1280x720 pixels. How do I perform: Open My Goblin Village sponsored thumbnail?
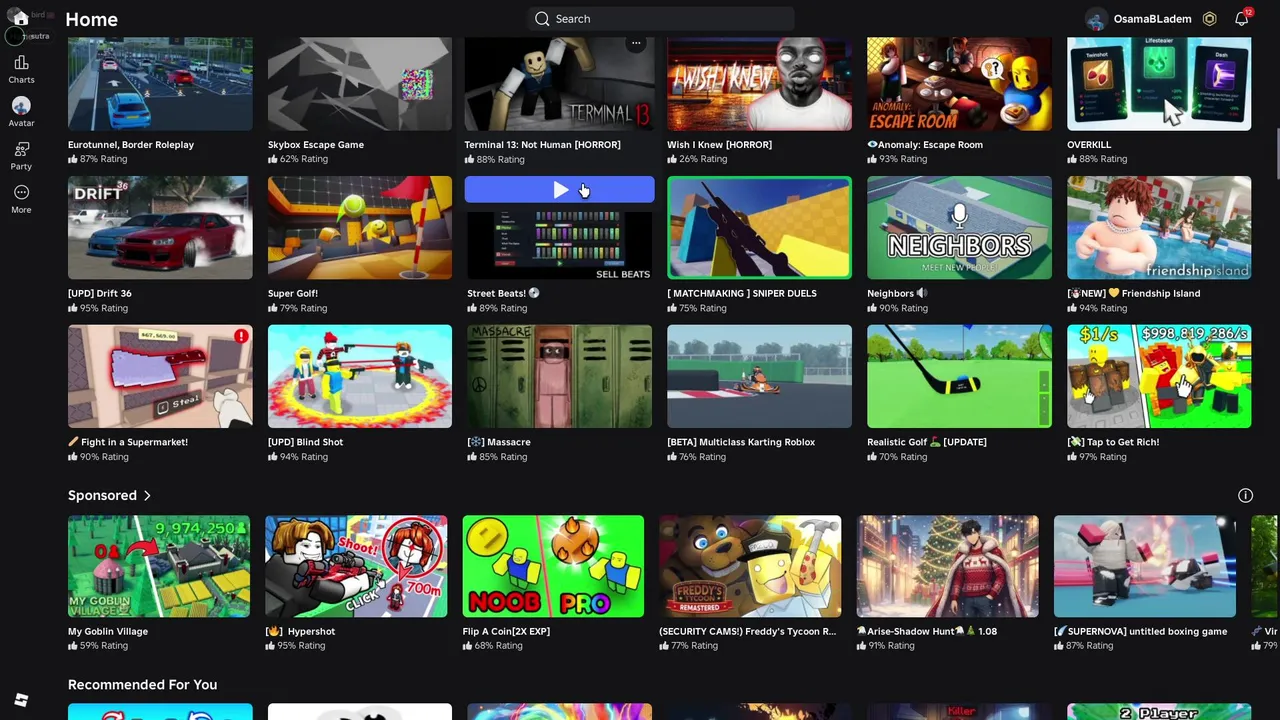159,566
